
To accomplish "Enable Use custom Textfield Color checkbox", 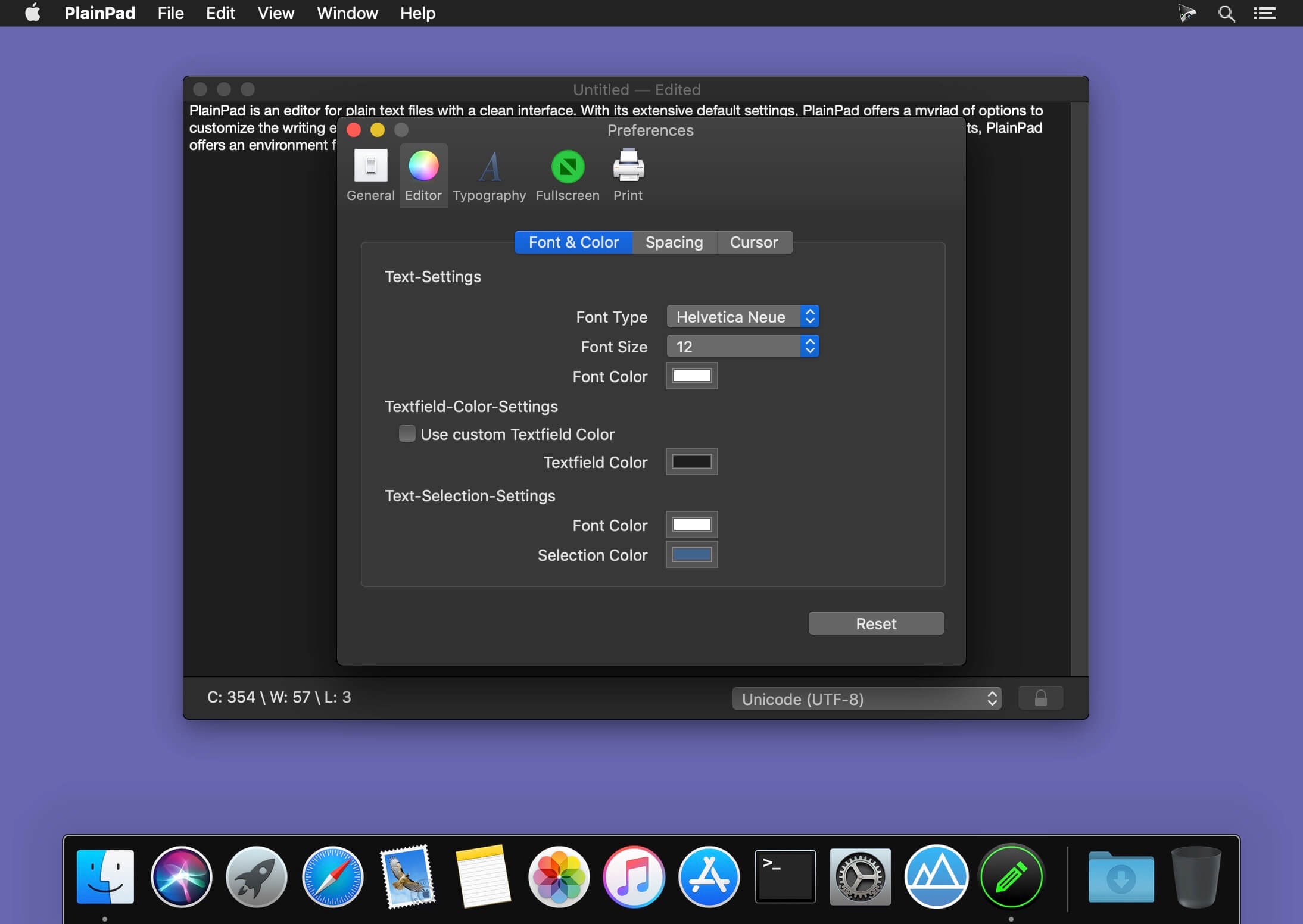I will point(407,433).
